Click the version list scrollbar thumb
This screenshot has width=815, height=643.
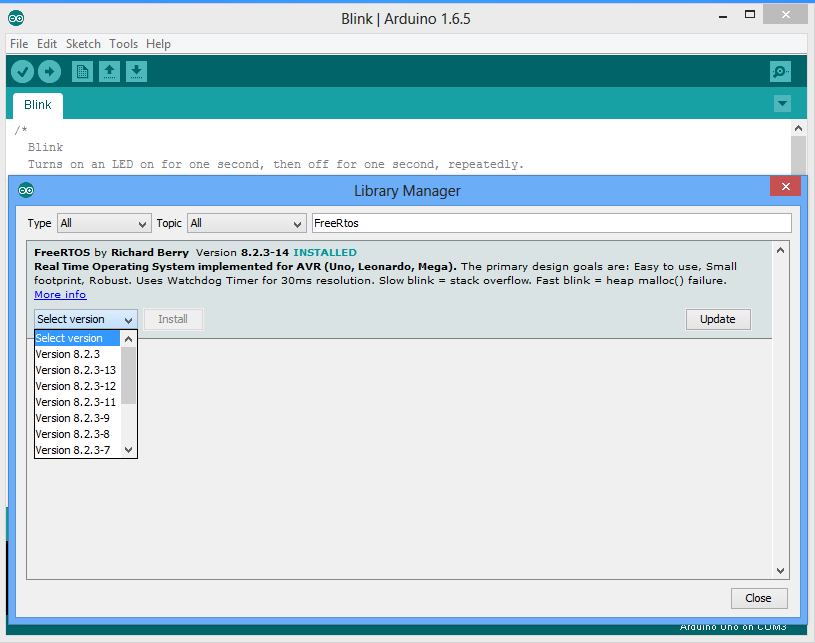128,375
